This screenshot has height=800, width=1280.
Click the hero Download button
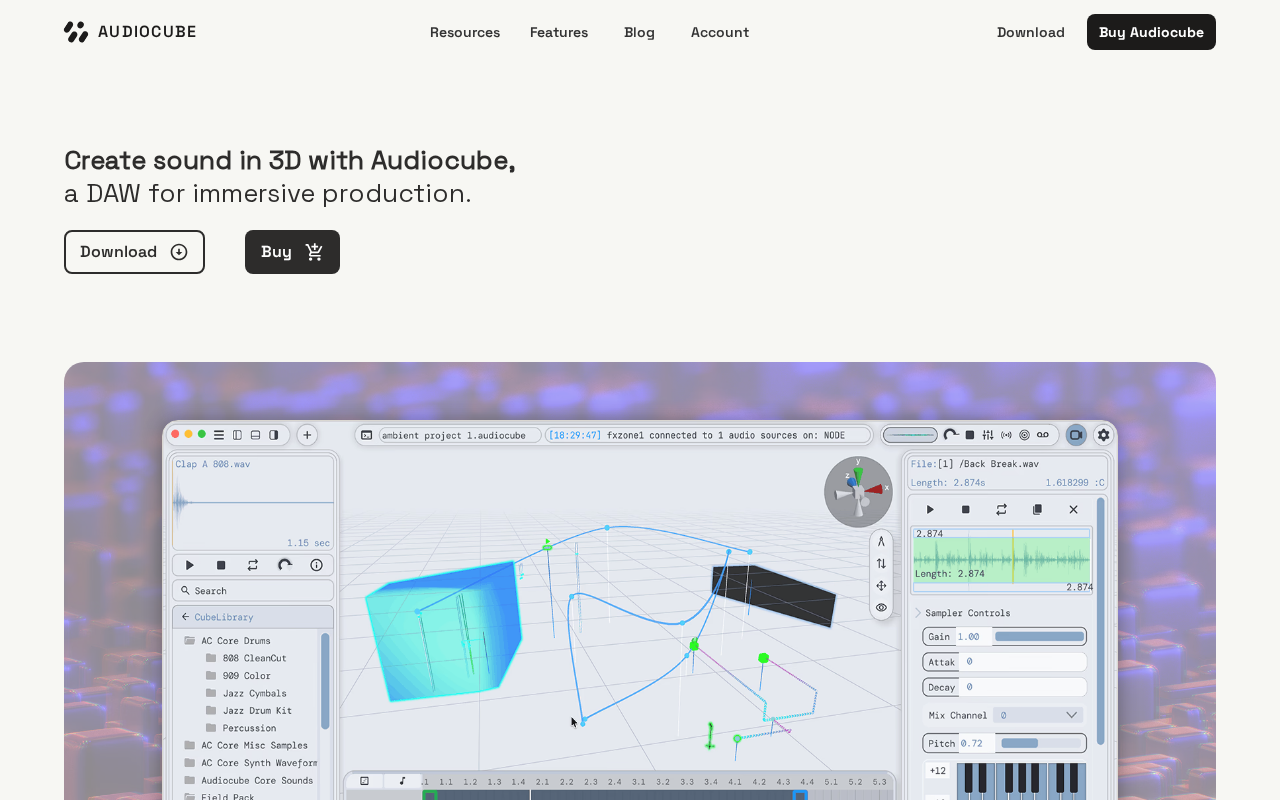point(134,252)
